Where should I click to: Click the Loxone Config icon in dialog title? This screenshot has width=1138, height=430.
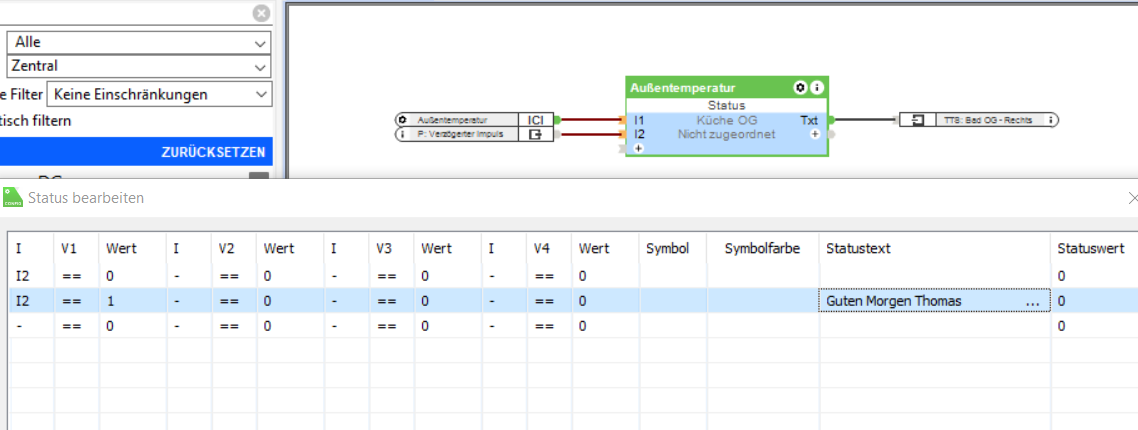(12, 197)
